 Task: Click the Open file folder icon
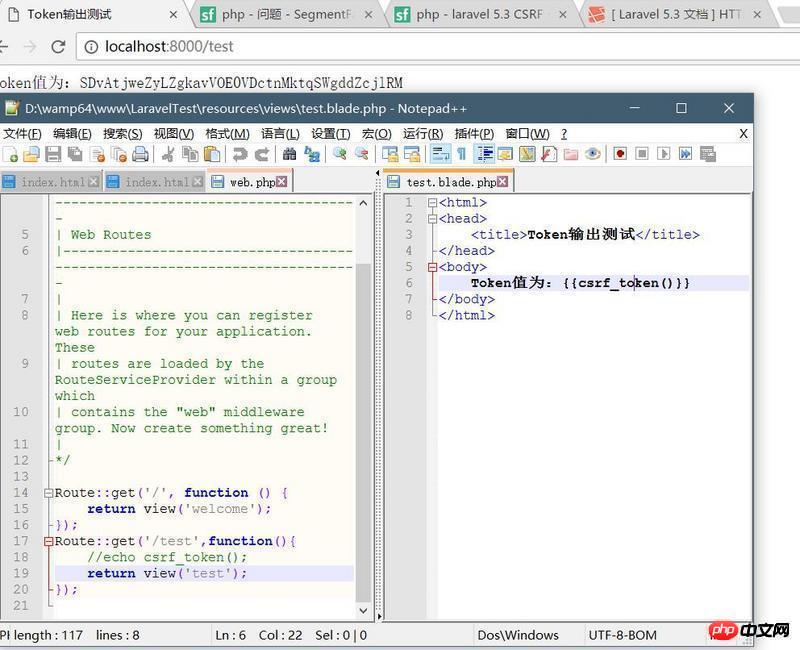(x=31, y=154)
